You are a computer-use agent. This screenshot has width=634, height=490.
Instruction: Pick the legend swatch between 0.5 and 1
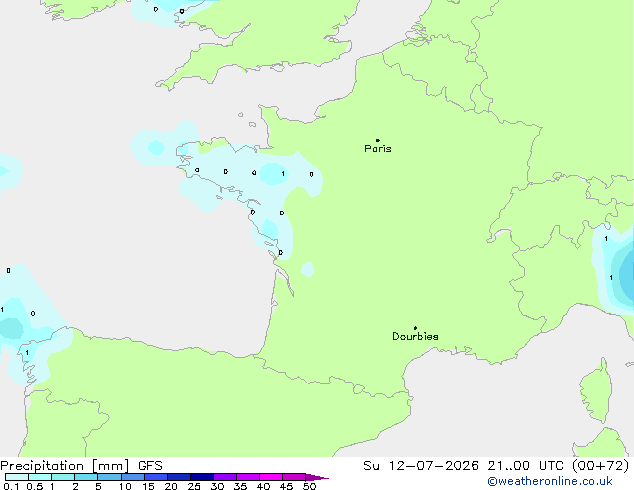[40, 477]
